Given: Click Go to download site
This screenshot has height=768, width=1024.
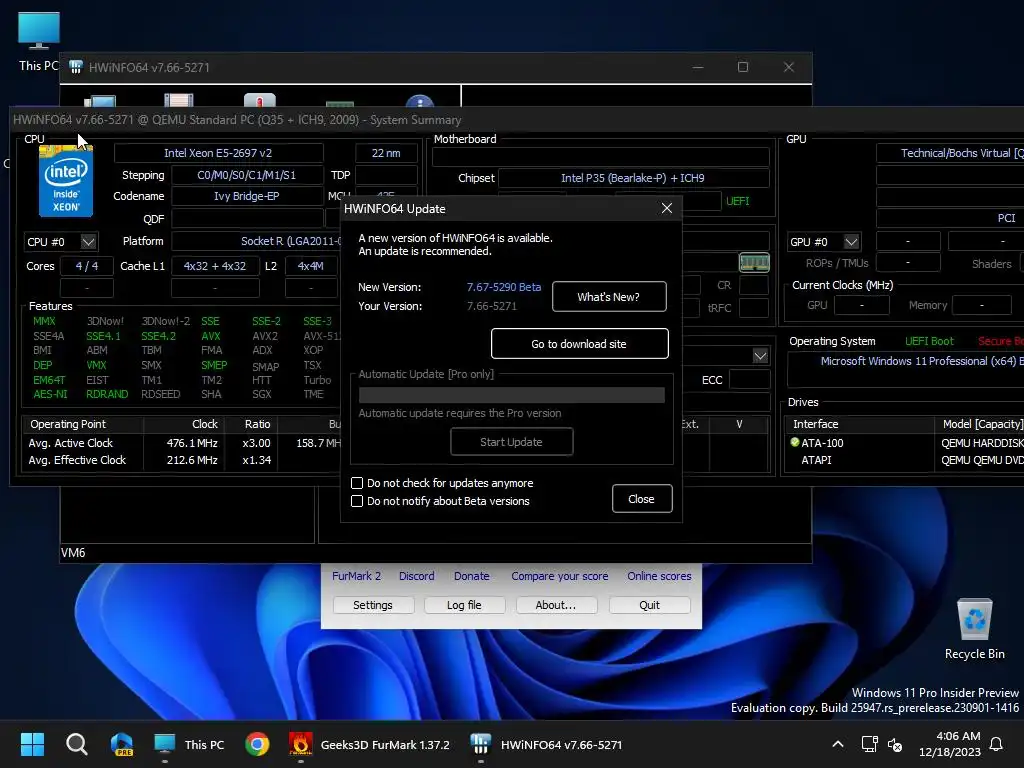Looking at the screenshot, I should (579, 344).
